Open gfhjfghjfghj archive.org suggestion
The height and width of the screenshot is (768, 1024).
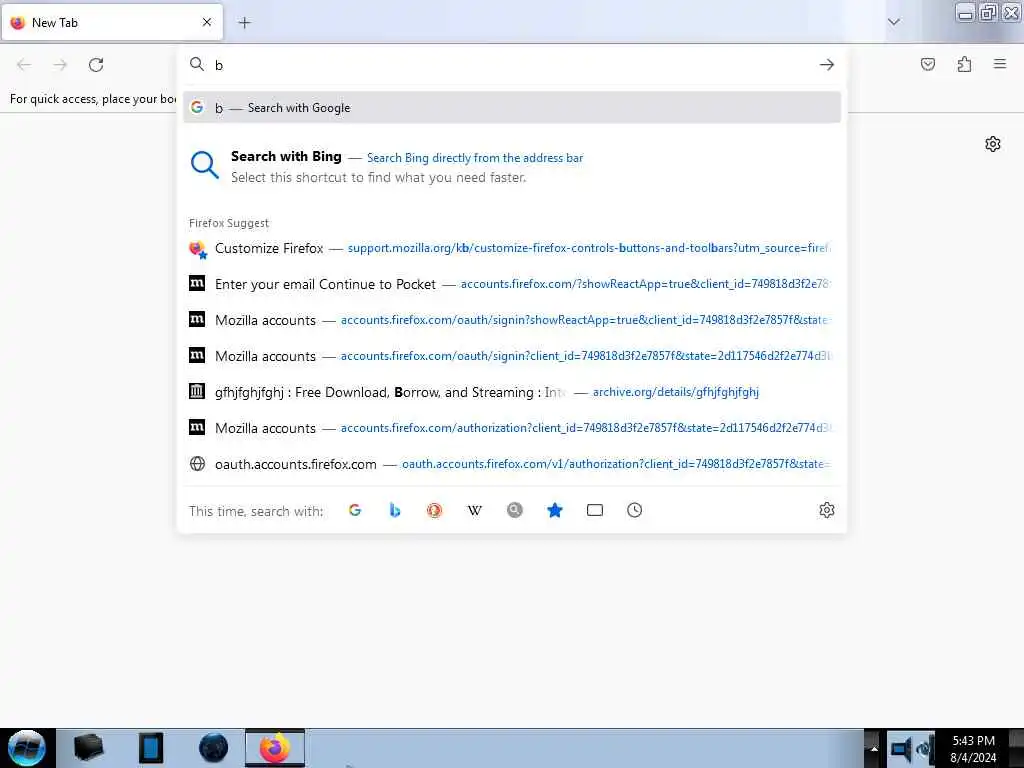(x=512, y=392)
